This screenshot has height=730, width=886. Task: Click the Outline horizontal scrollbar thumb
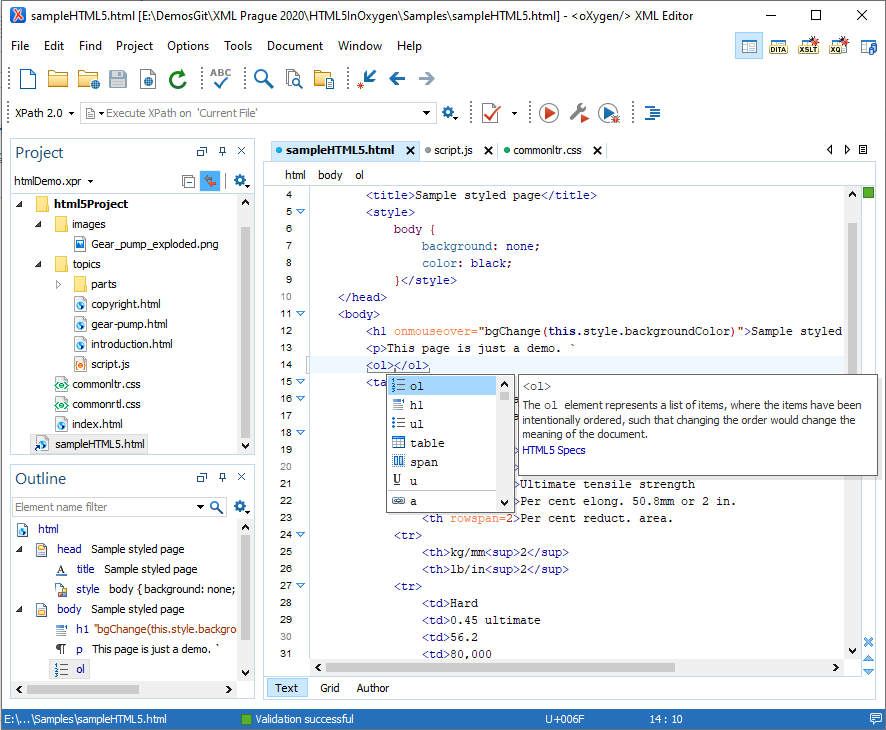point(82,689)
